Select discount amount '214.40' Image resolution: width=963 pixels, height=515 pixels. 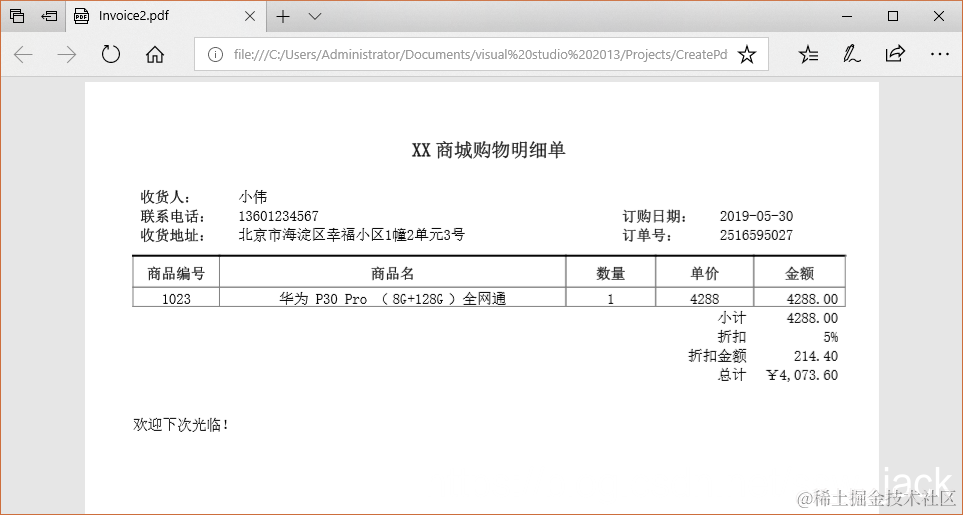point(816,356)
